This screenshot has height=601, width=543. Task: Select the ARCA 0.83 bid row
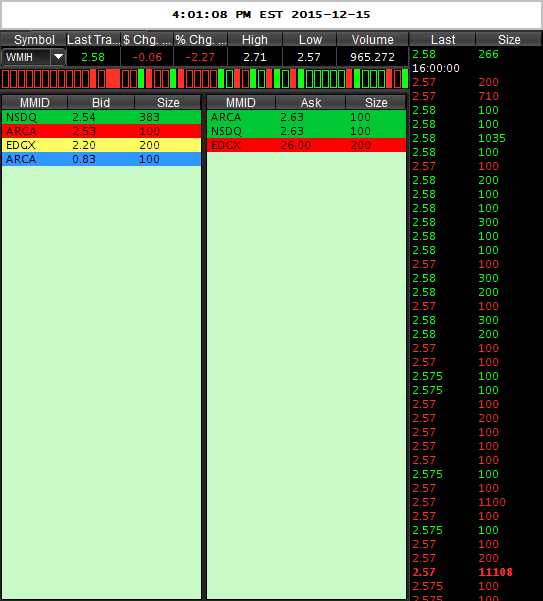tap(102, 159)
